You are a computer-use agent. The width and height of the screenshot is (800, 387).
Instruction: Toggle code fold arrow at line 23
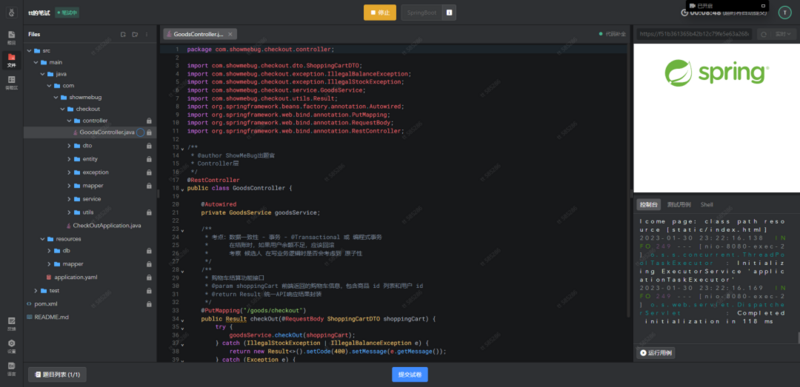pyautogui.click(x=182, y=230)
